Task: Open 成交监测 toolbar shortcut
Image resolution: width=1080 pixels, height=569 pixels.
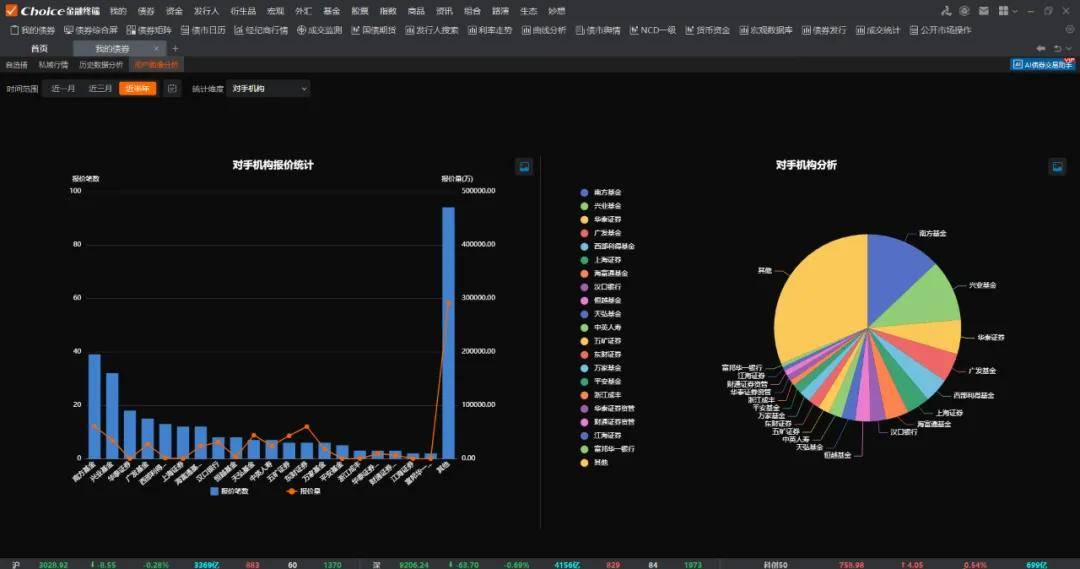Action: click(x=320, y=30)
